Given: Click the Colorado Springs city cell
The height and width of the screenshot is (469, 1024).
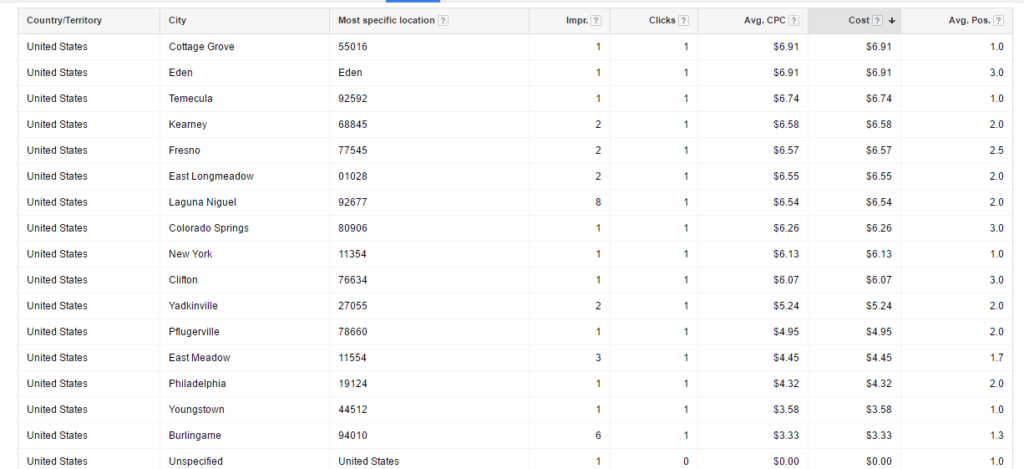Looking at the screenshot, I should [209, 228].
